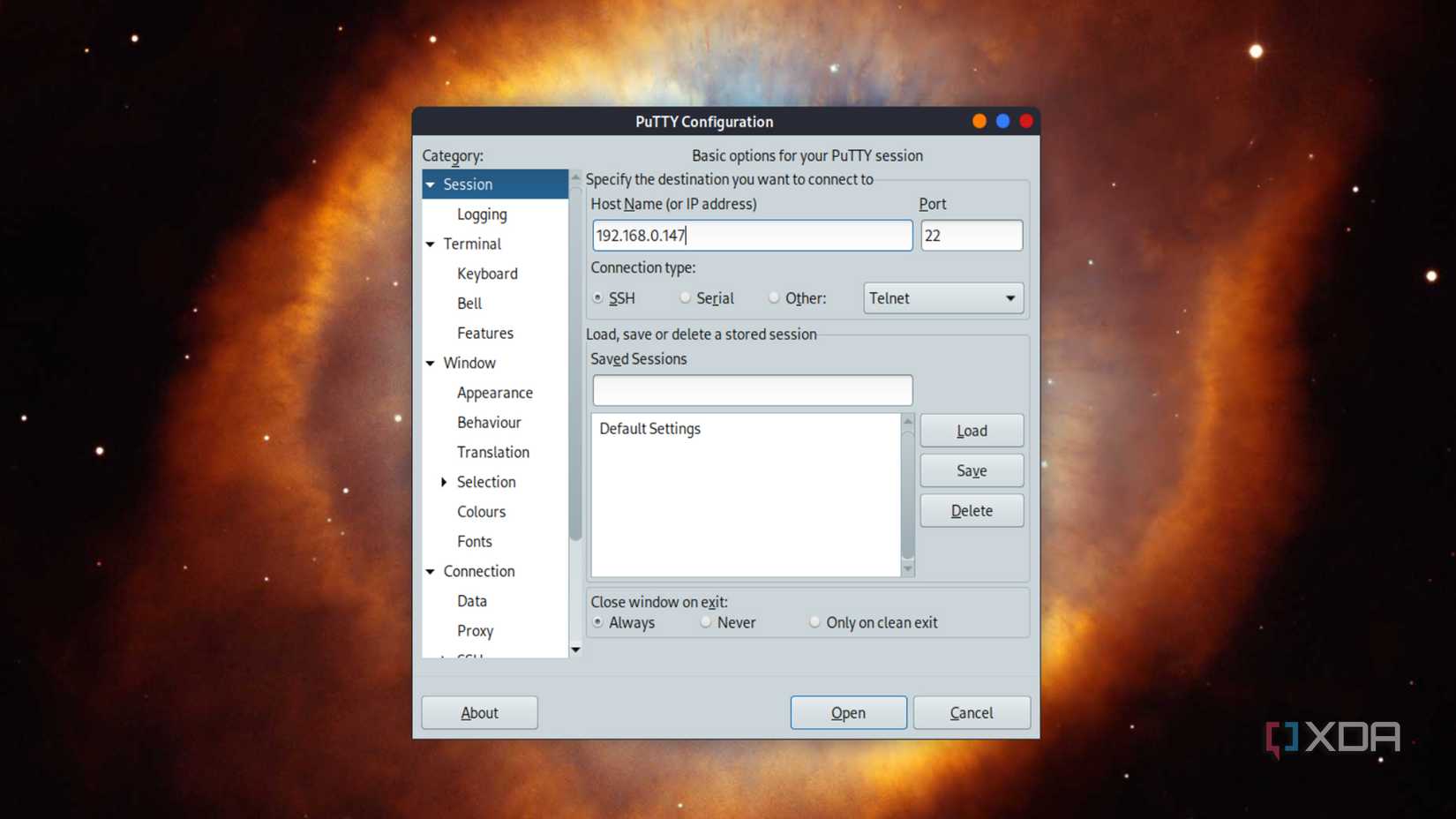This screenshot has height=819, width=1456.
Task: Open the Translation category
Action: [493, 453]
